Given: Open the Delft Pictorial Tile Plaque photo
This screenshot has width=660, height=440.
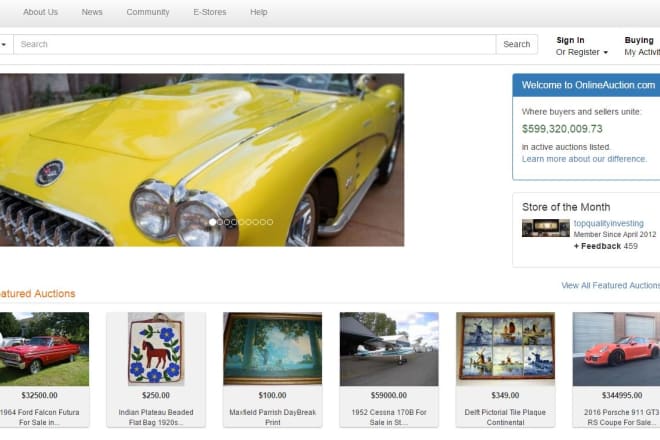Looking at the screenshot, I should tap(505, 349).
